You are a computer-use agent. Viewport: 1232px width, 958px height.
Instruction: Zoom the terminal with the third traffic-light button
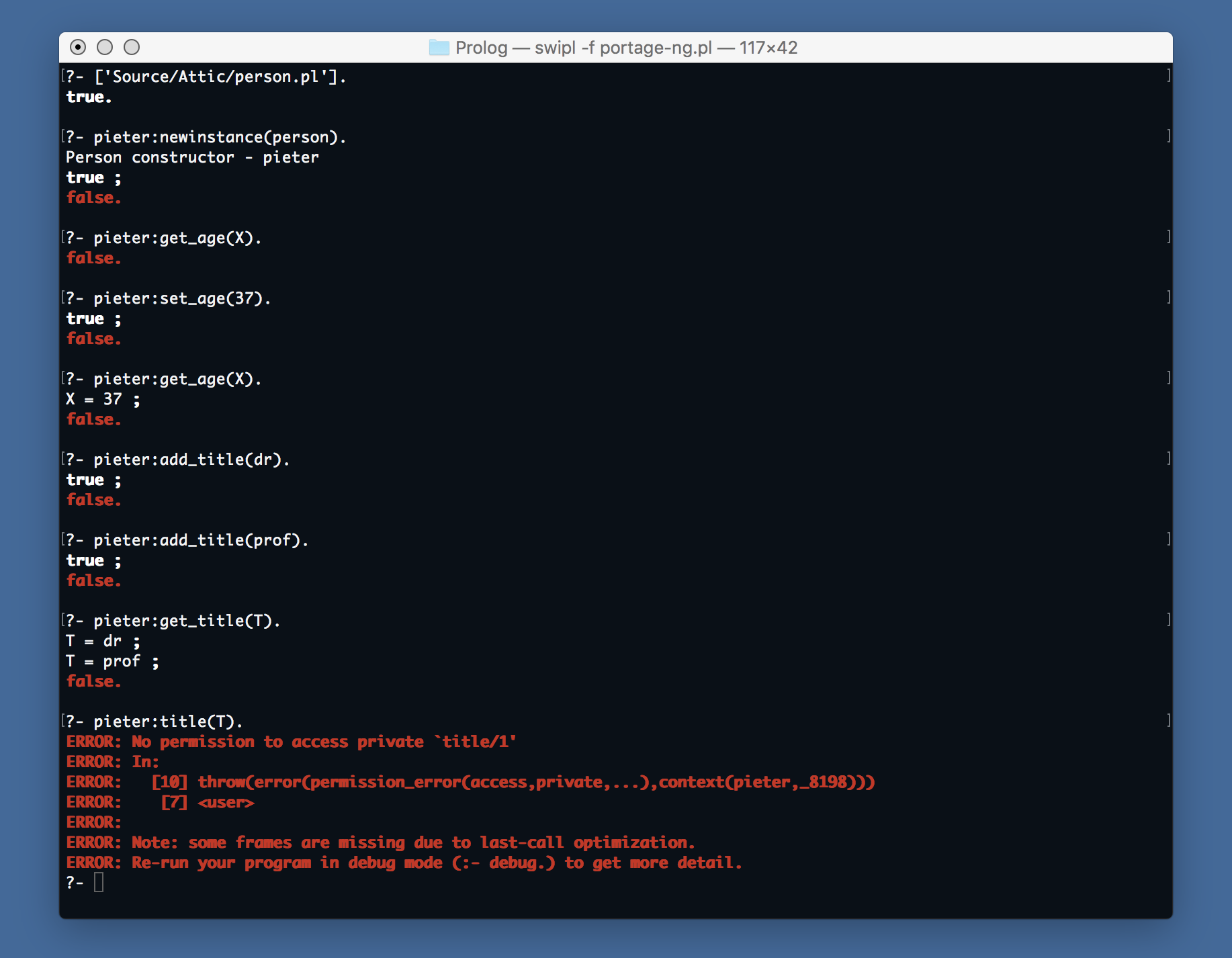coord(132,47)
